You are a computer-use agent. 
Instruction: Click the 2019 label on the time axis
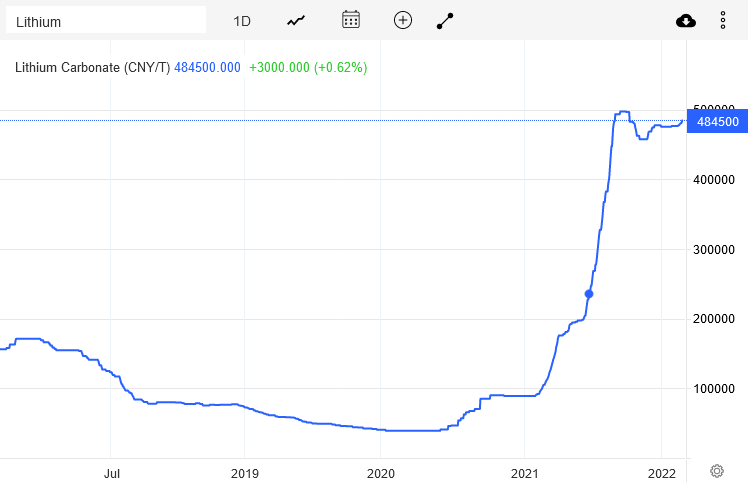[x=245, y=471]
